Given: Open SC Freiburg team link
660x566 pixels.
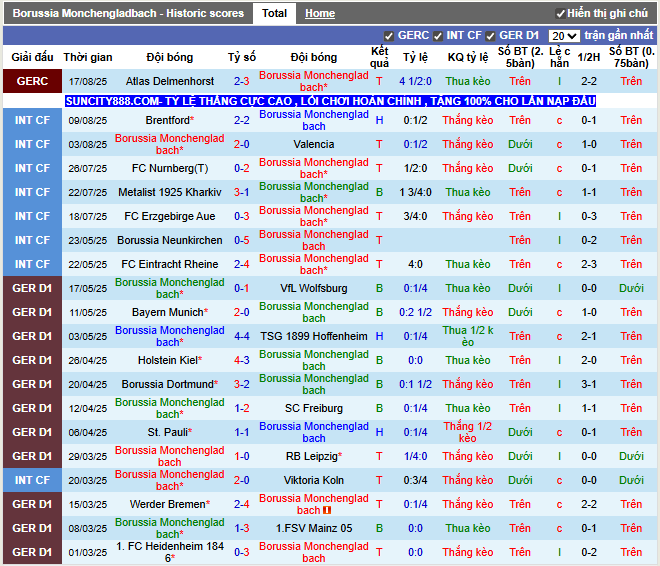Looking at the screenshot, I should pyautogui.click(x=314, y=408).
